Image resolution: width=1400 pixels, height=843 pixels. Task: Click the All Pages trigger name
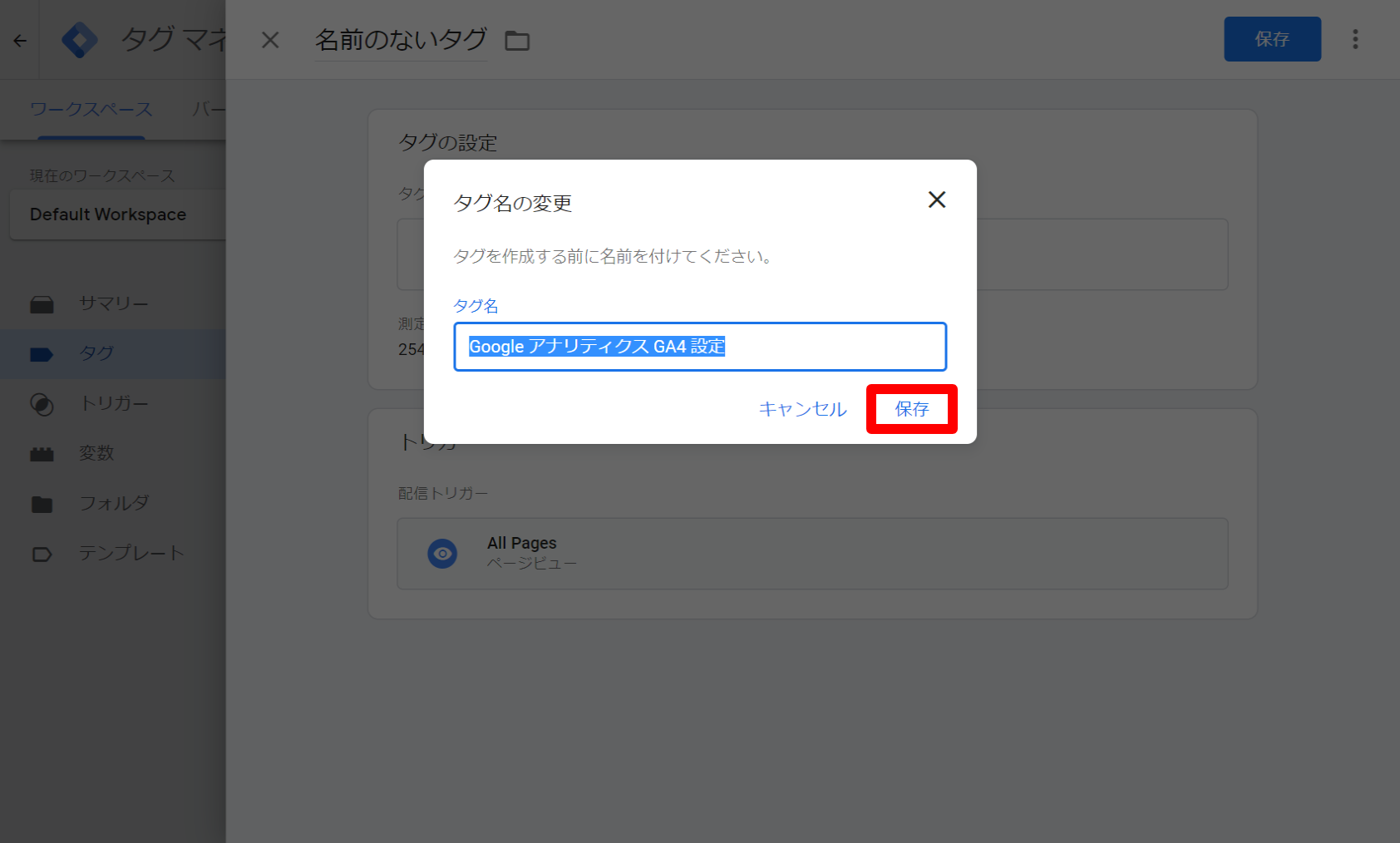522,543
